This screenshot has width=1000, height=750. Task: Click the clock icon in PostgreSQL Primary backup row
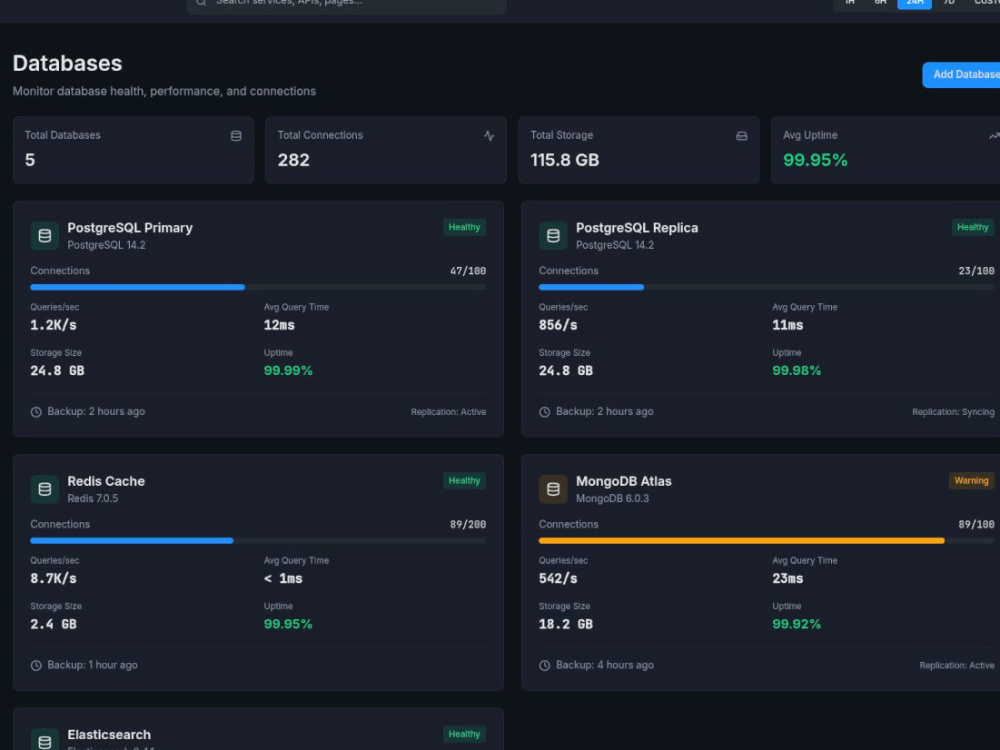point(36,412)
